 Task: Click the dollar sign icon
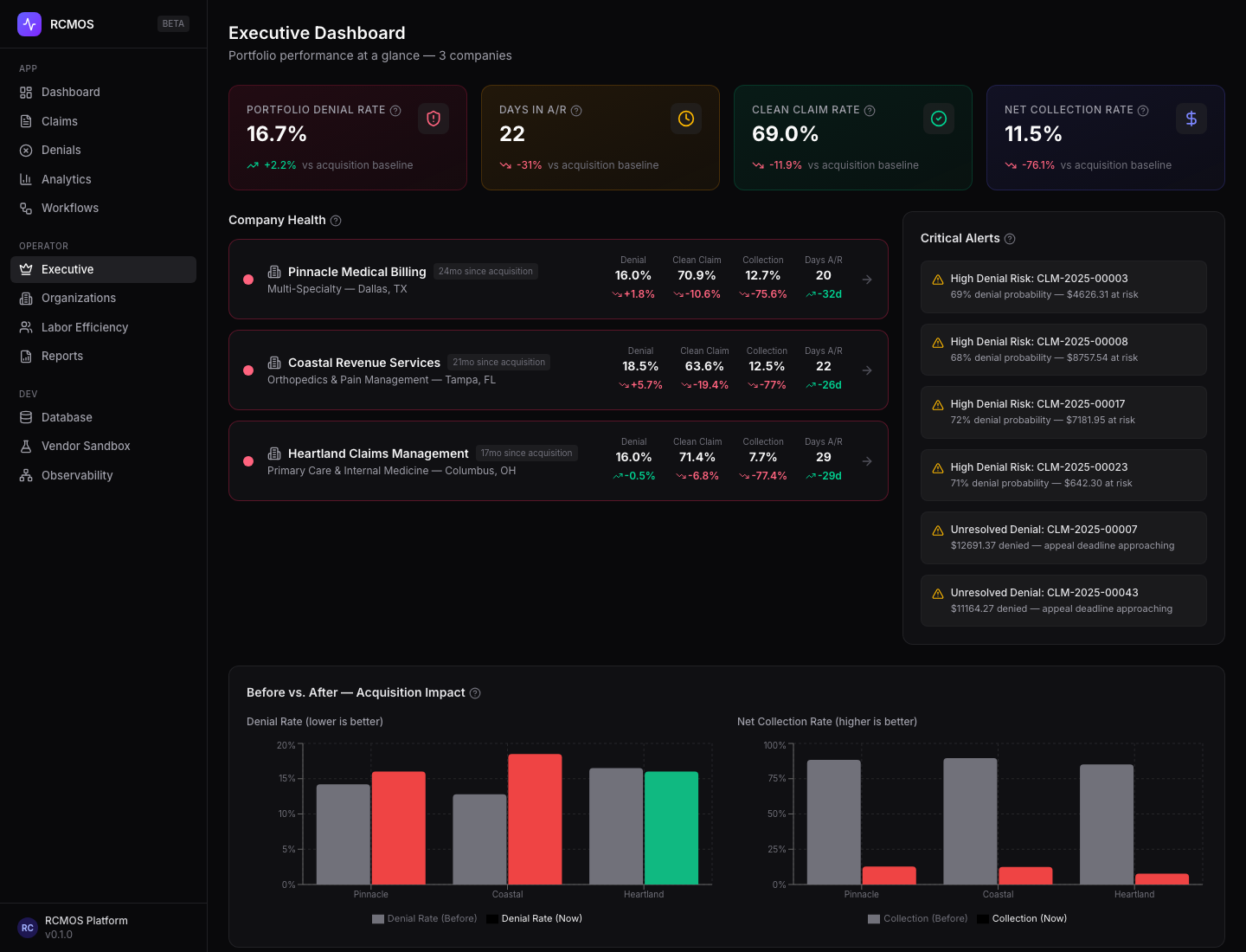[x=1191, y=119]
